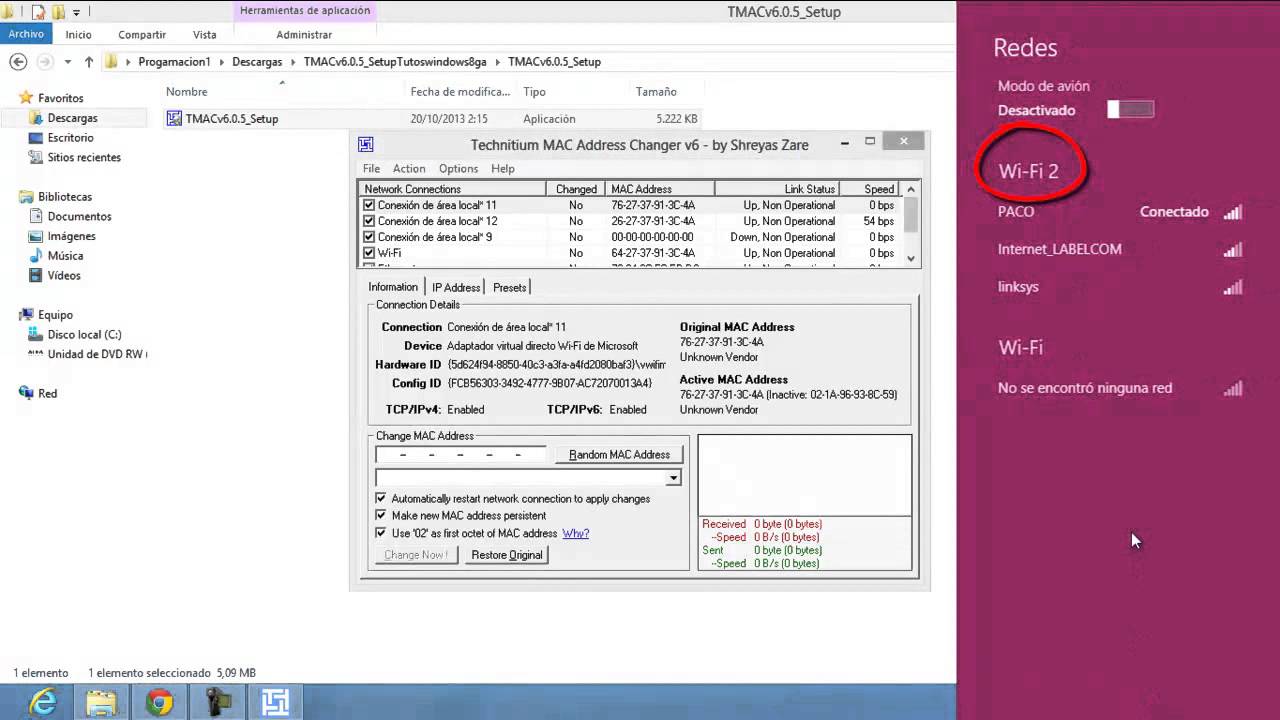The width and height of the screenshot is (1280, 720).
Task: Select Documentos library in the sidebar
Action: point(79,216)
